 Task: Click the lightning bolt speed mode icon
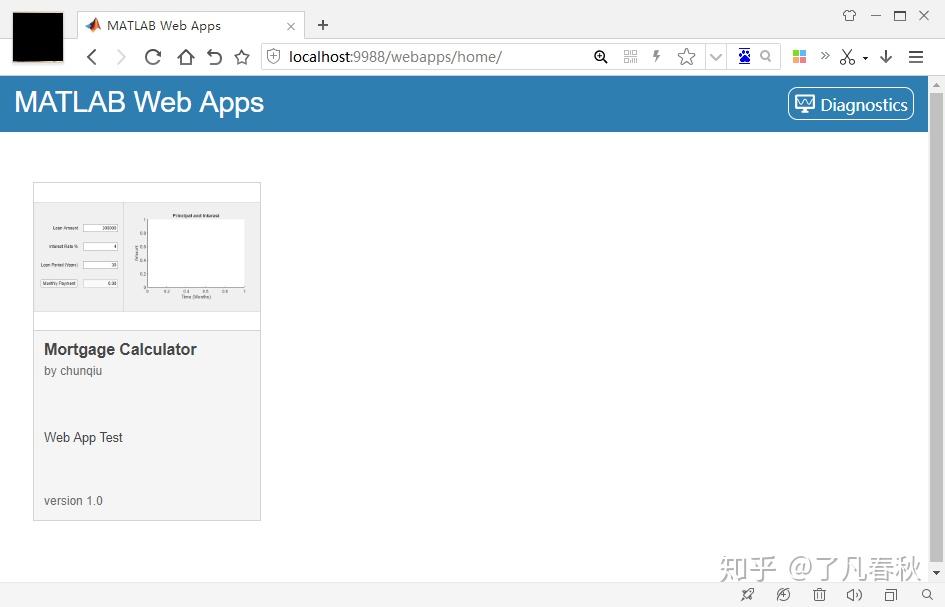tap(656, 57)
